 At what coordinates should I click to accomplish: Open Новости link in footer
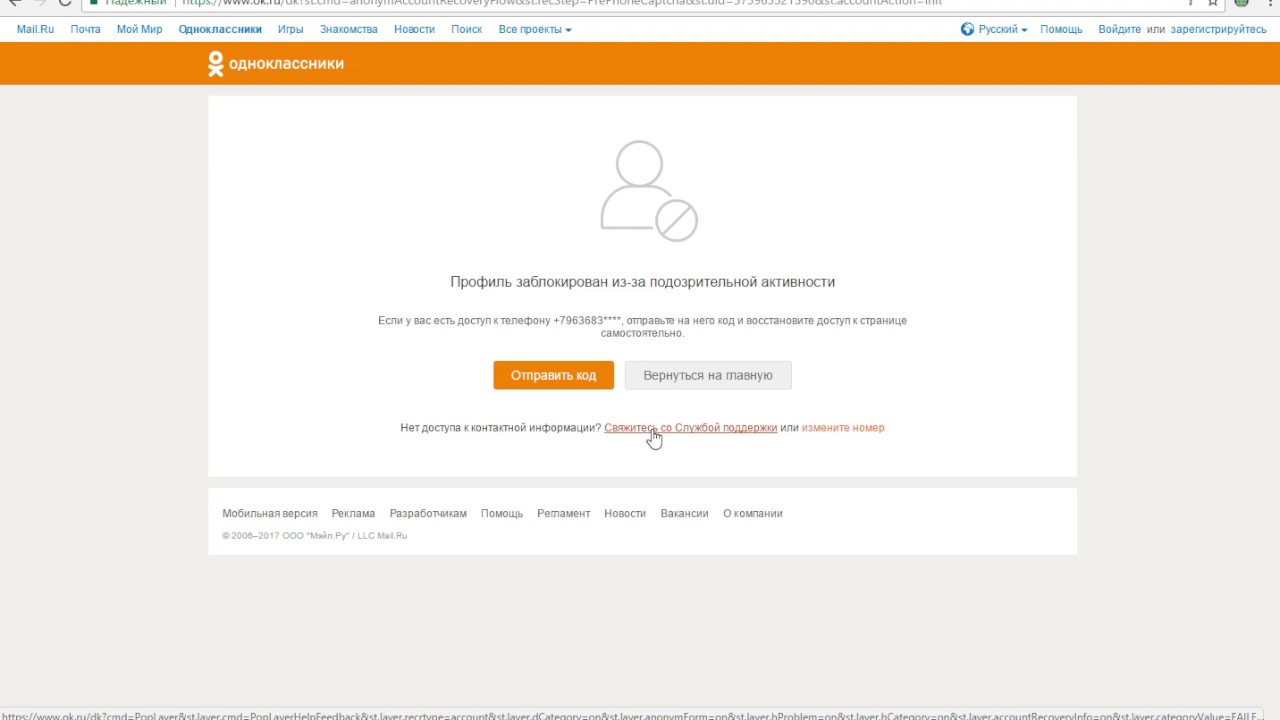[x=625, y=513]
